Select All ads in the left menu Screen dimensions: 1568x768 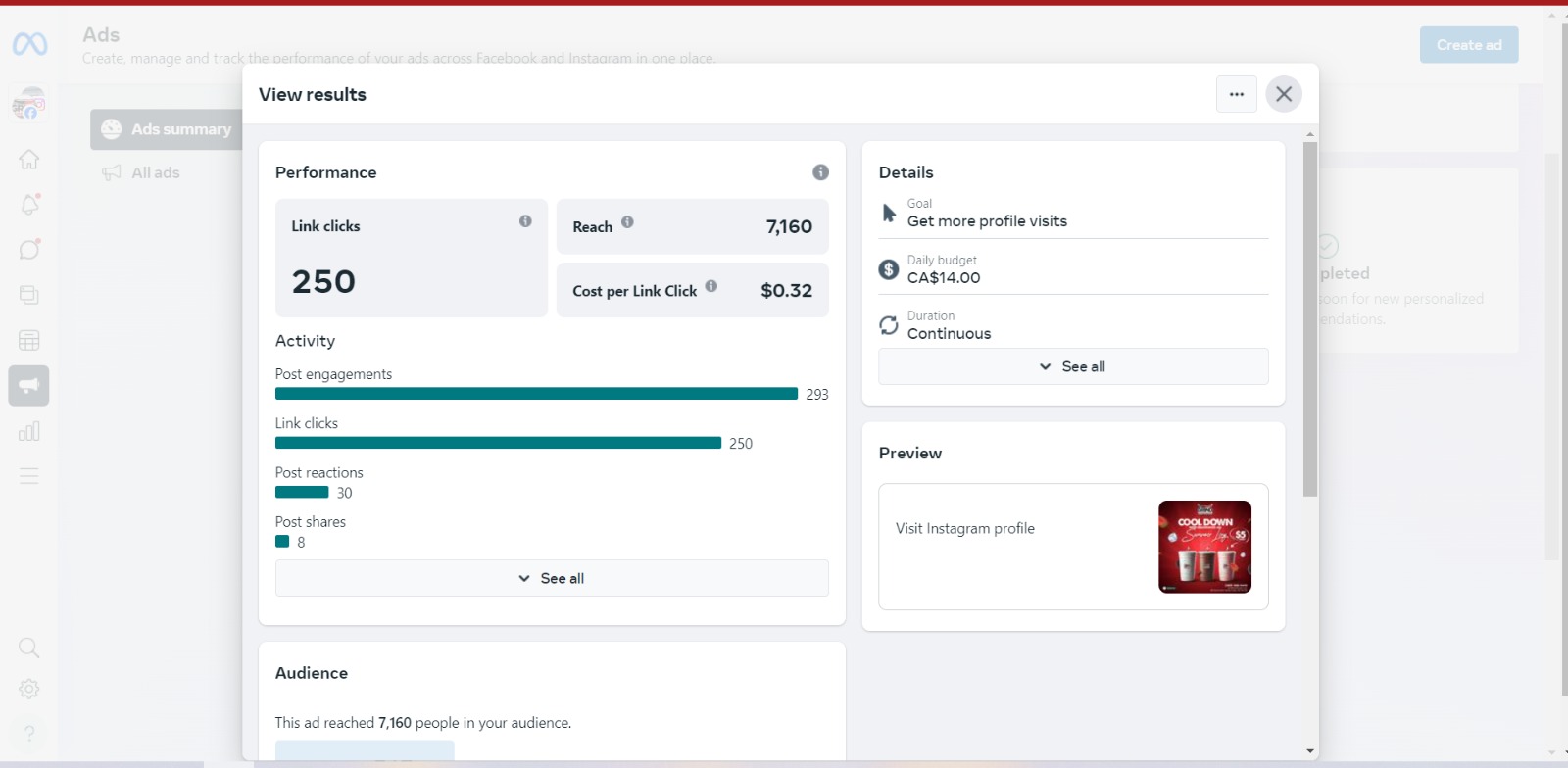click(x=155, y=172)
